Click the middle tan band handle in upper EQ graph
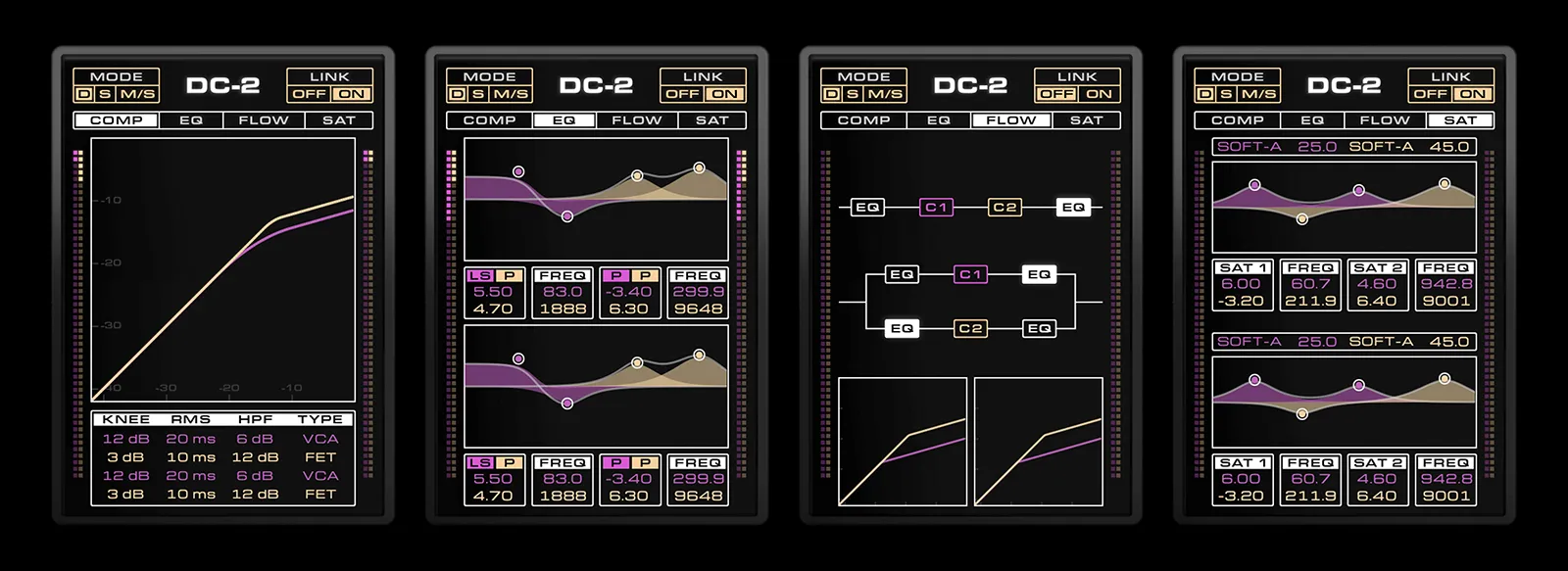Viewport: 1568px width, 571px height. [x=637, y=175]
